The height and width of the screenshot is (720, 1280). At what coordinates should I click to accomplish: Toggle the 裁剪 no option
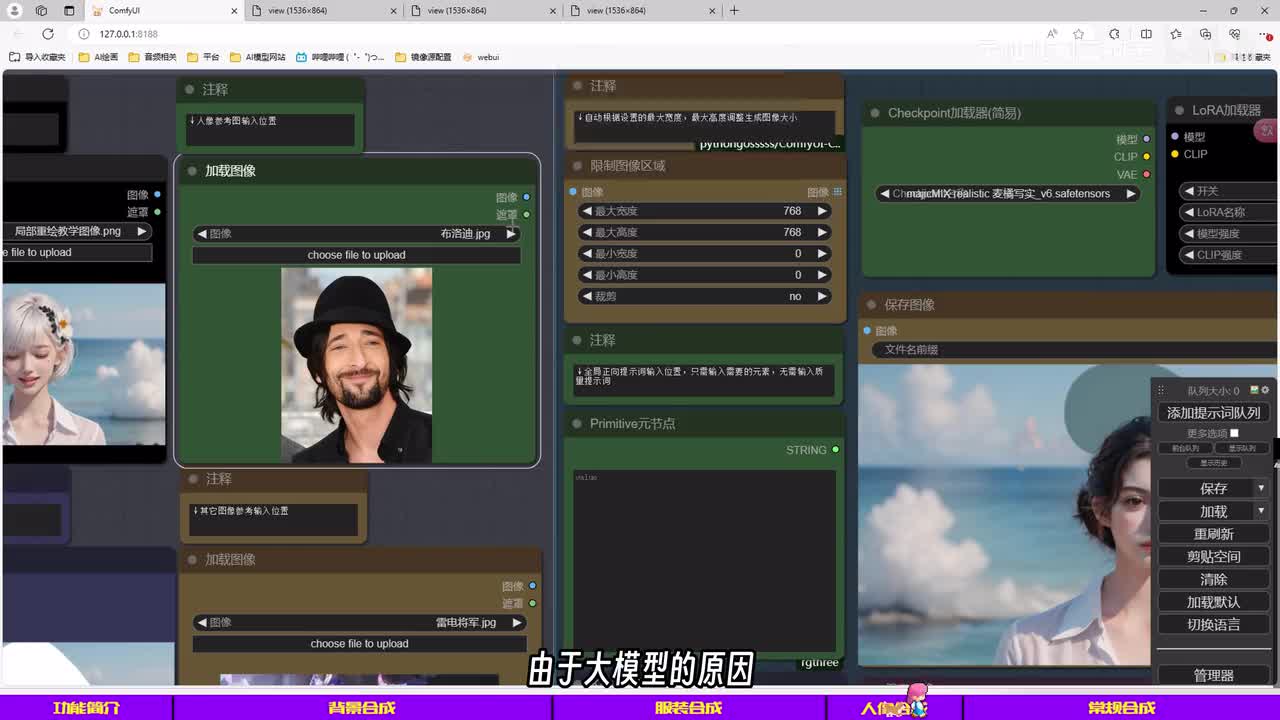point(704,296)
